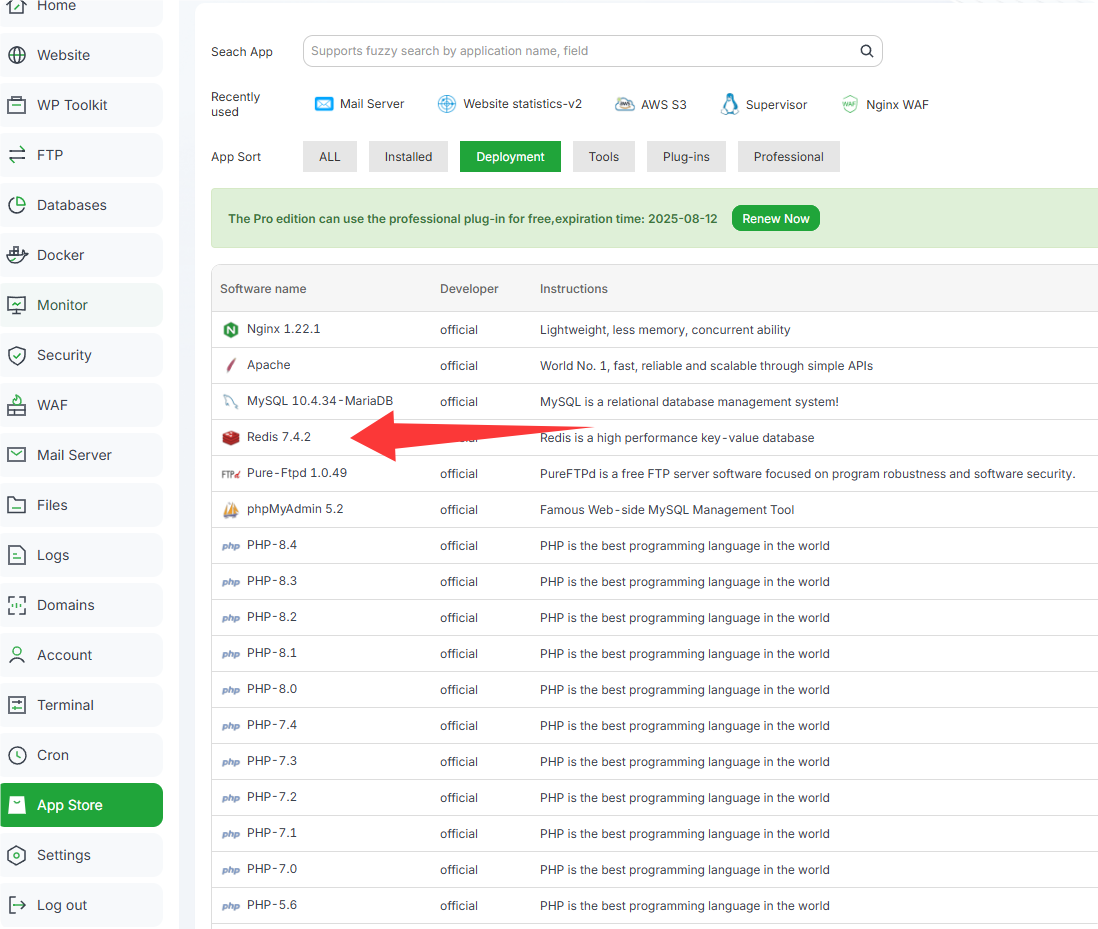
Task: Click the Nginx WAF shield icon
Action: pos(850,104)
